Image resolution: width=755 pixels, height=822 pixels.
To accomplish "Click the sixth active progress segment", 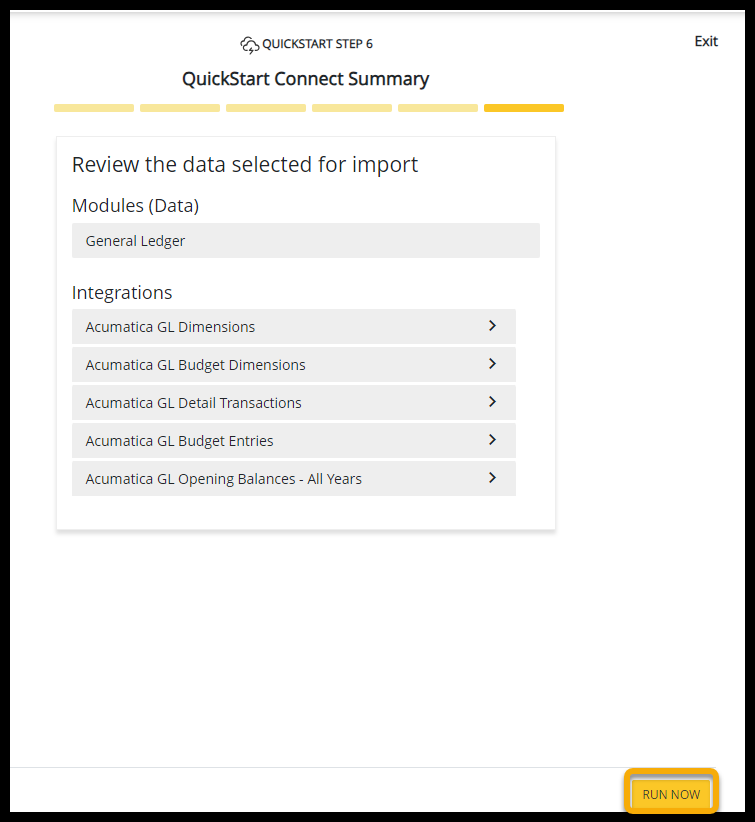I will (524, 108).
